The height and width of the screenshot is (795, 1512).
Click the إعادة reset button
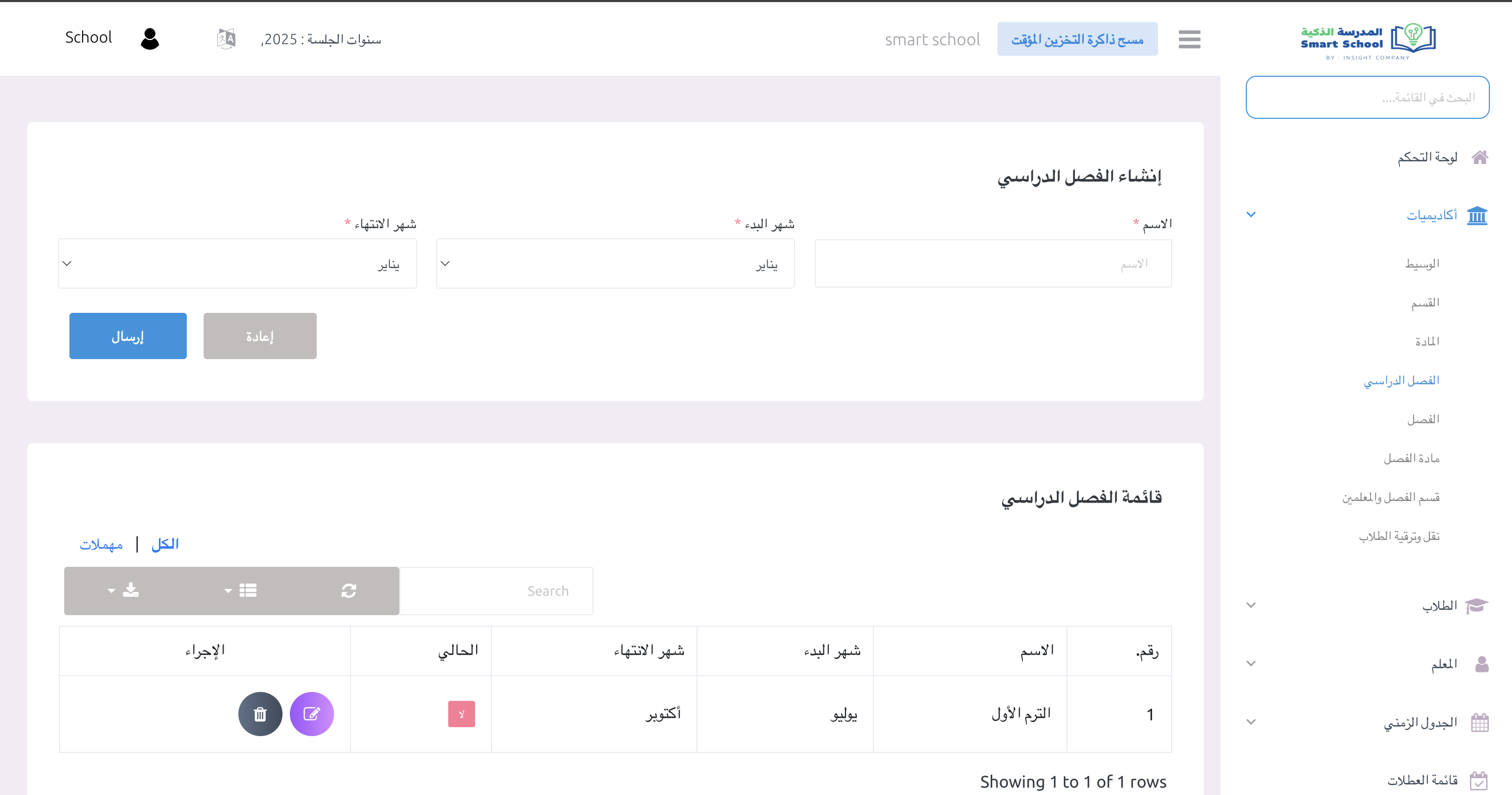click(259, 335)
